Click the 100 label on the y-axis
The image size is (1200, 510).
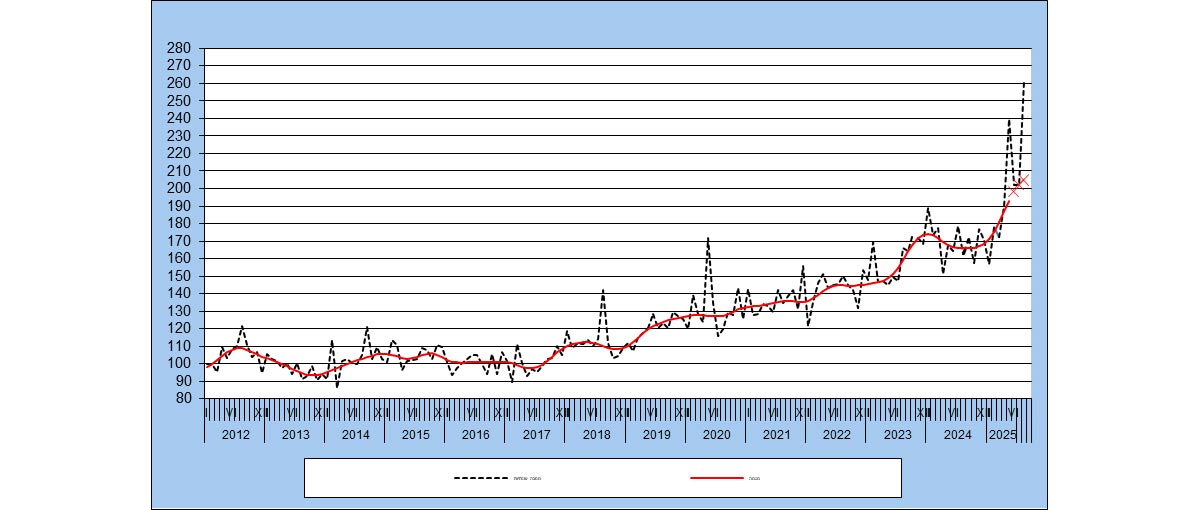[179, 363]
